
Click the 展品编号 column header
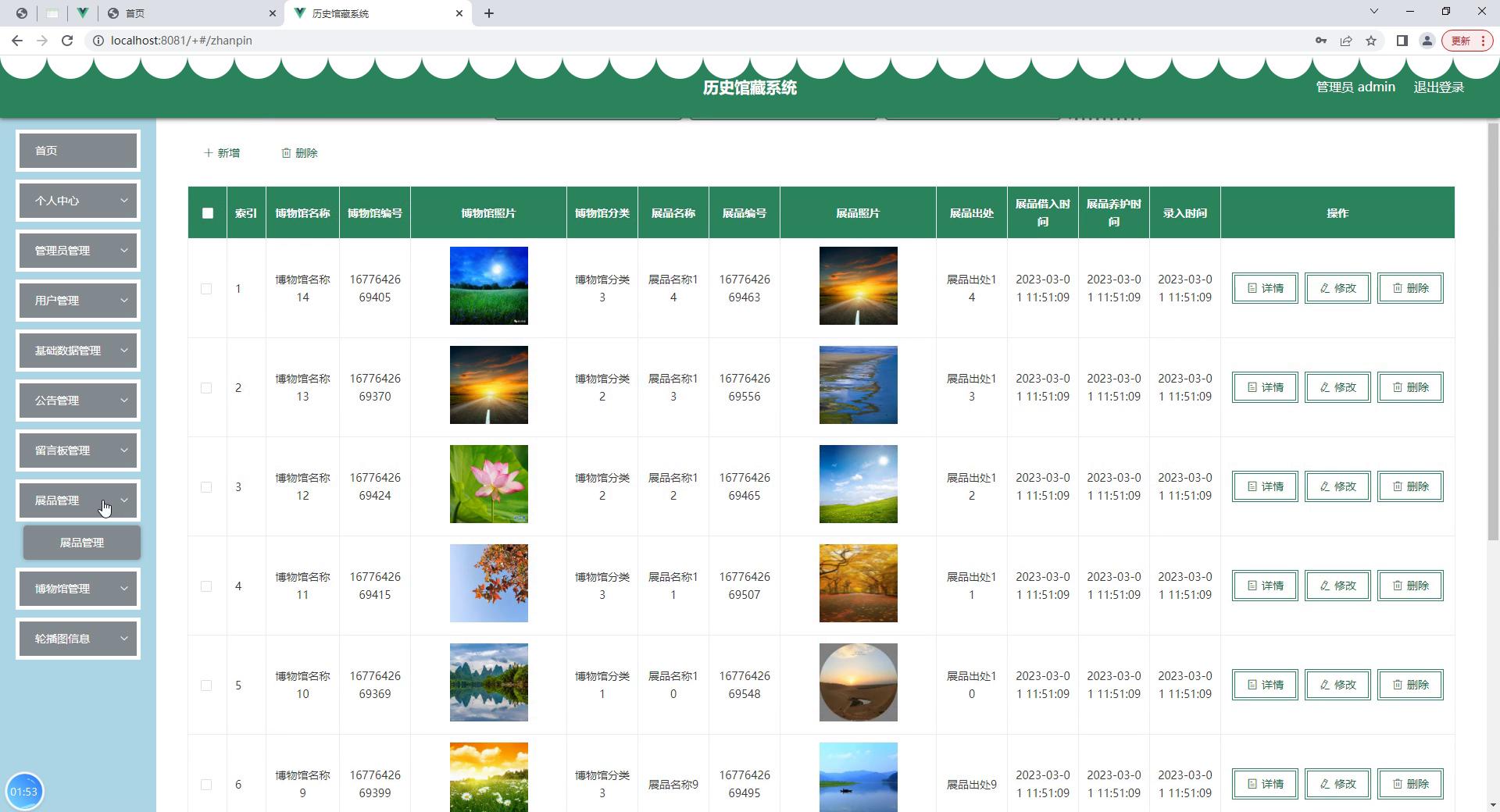[x=745, y=213]
